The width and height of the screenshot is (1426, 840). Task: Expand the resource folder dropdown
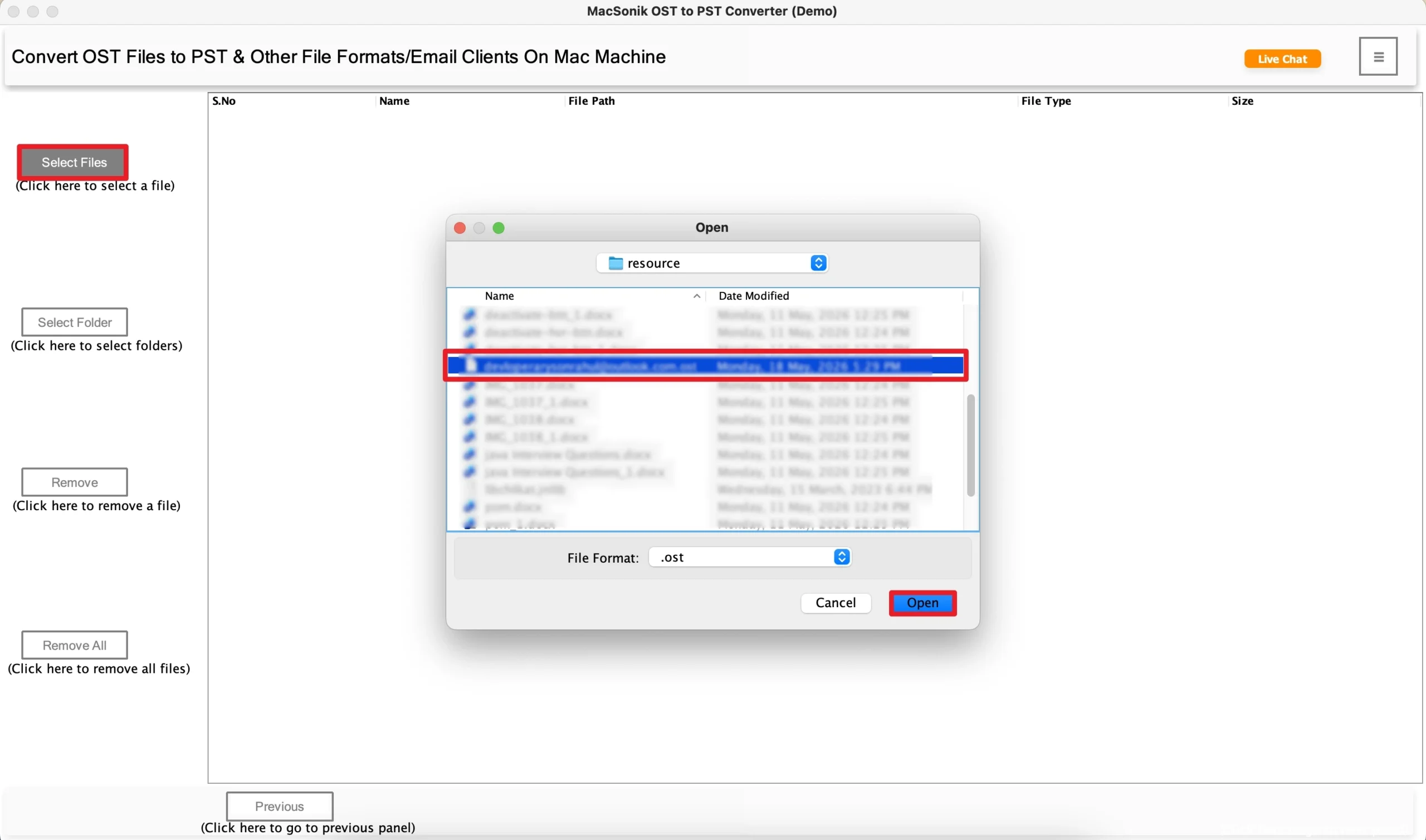click(818, 263)
